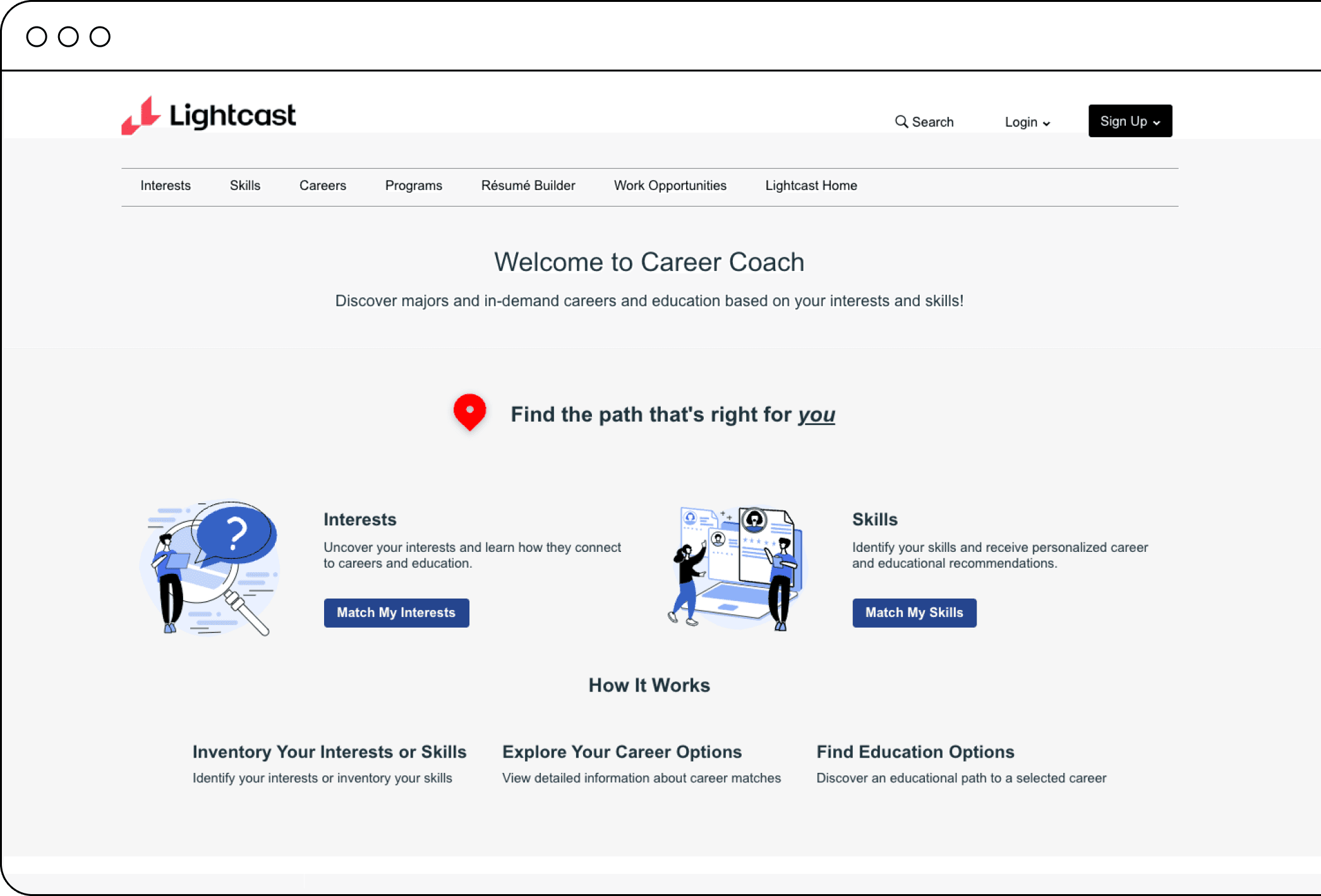Click the Find Education Options link

point(916,751)
